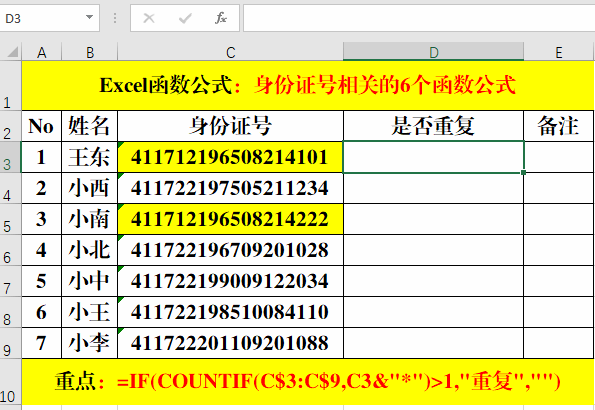Click ID cell 411722201109201088
Screen dimensions: 595x410
(230, 343)
